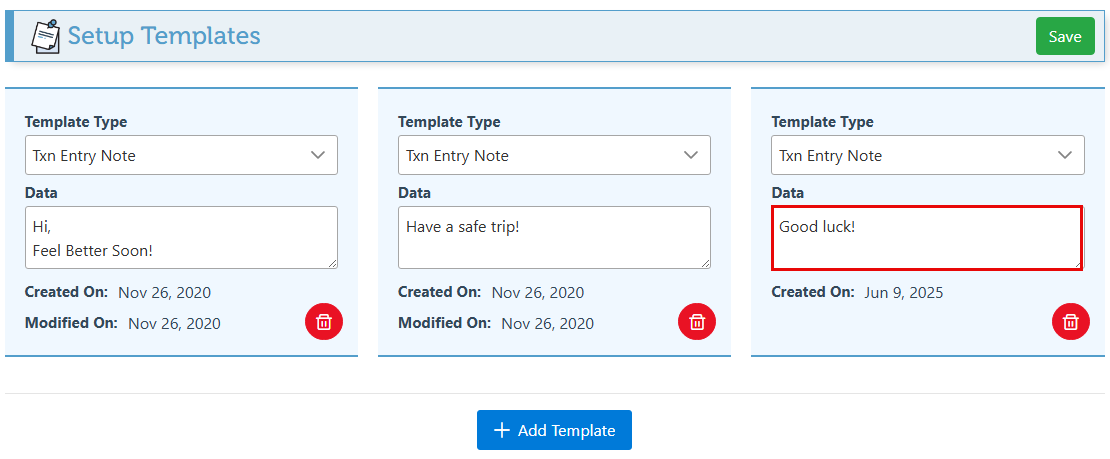The width and height of the screenshot is (1110, 459).
Task: Click Modified On date in middle card
Action: (547, 323)
